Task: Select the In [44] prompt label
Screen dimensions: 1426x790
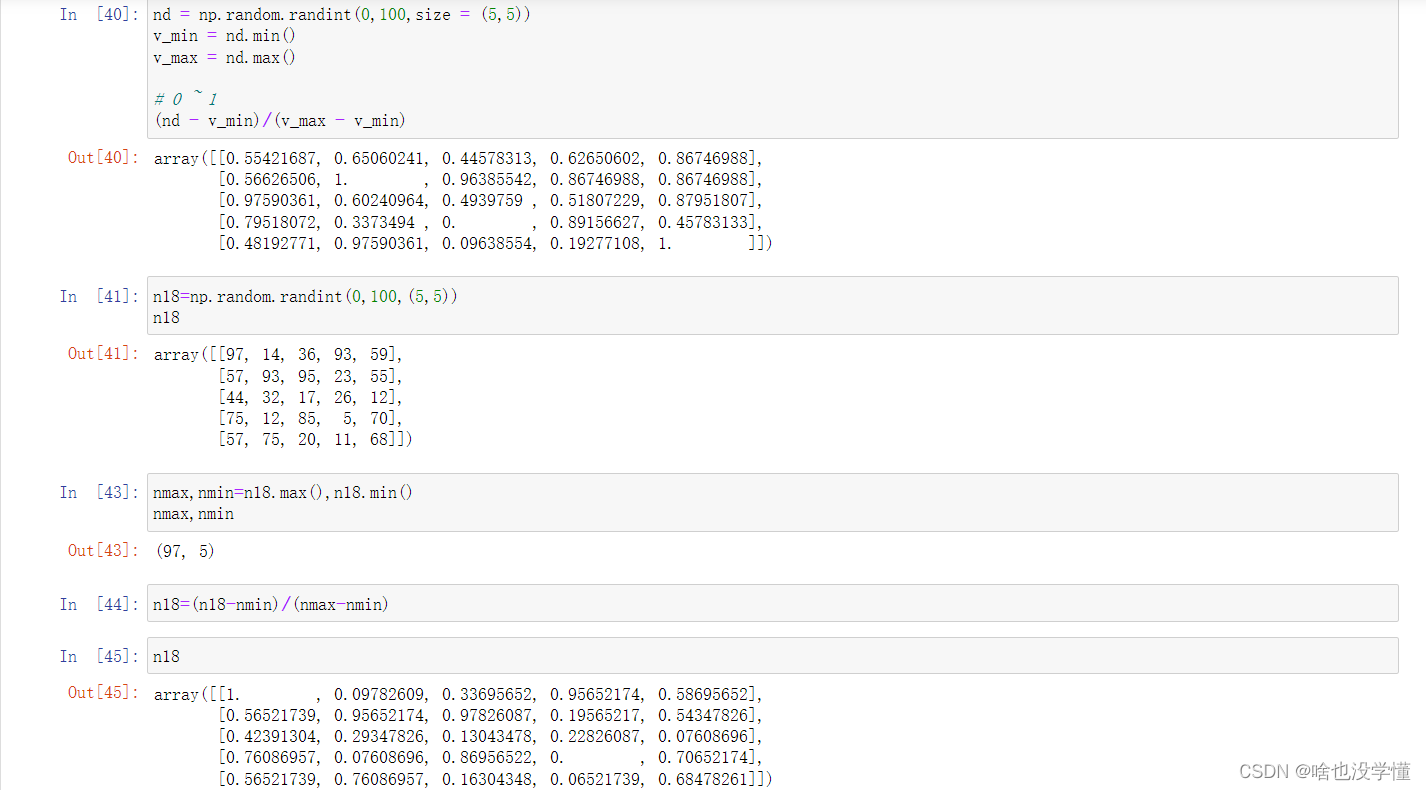Action: tap(100, 604)
